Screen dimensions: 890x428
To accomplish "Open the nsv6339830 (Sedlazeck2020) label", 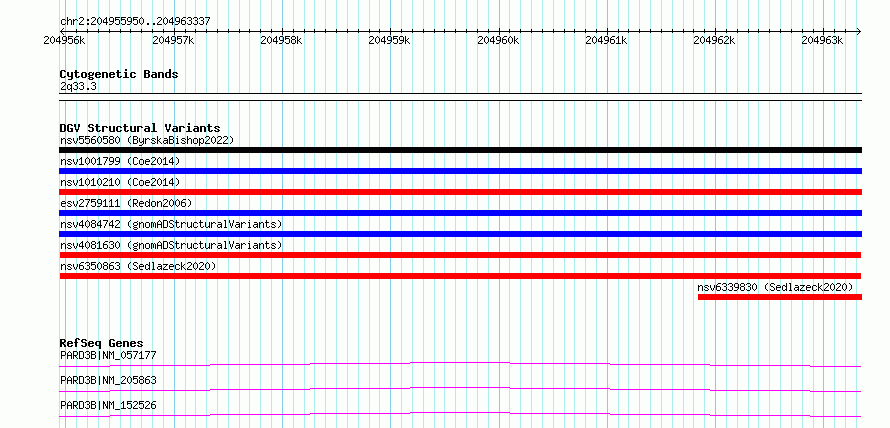I will 775,287.
